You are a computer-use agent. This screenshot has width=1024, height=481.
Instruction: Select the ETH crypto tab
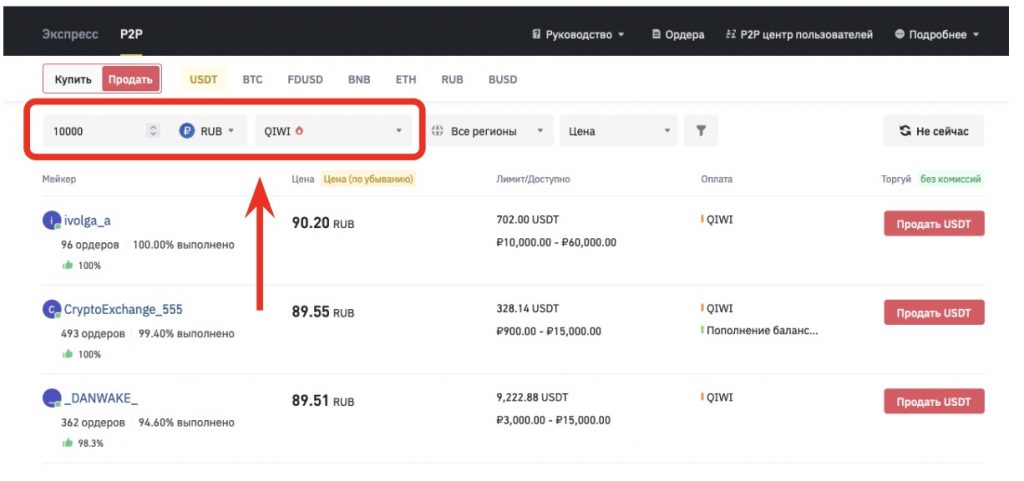[x=406, y=80]
